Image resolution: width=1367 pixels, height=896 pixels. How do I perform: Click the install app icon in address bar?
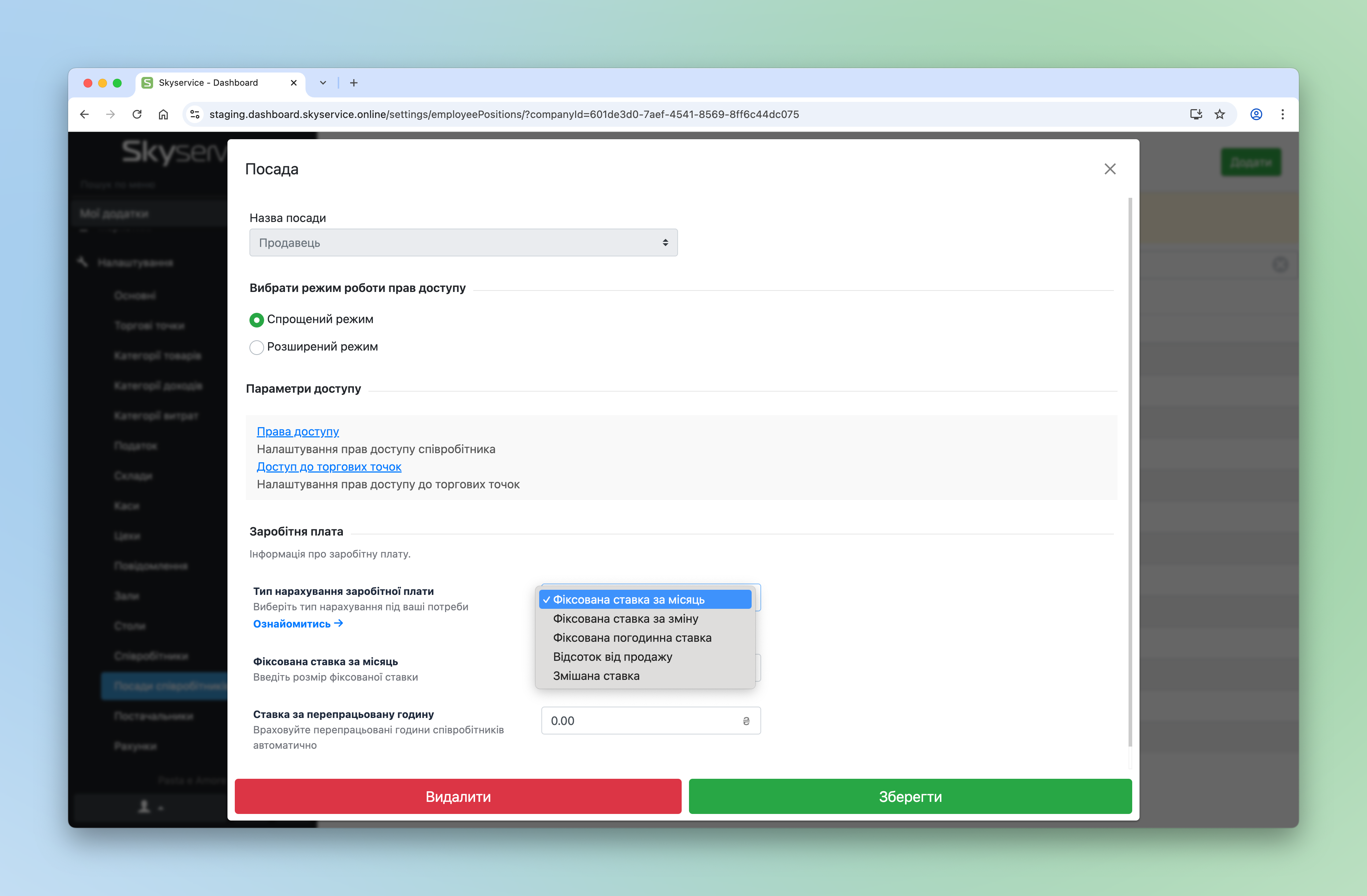pyautogui.click(x=1196, y=114)
